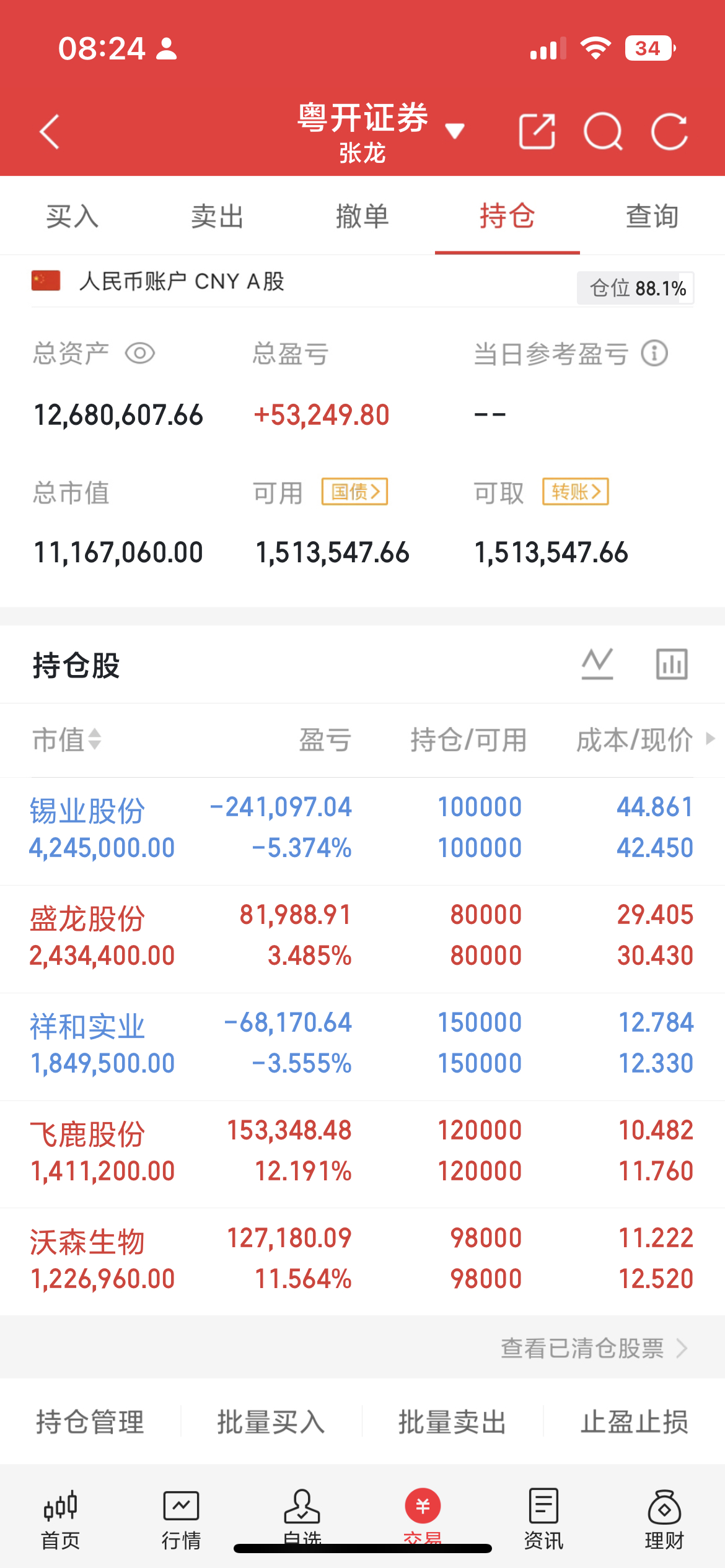Tap the back arrow in the header

(x=50, y=132)
